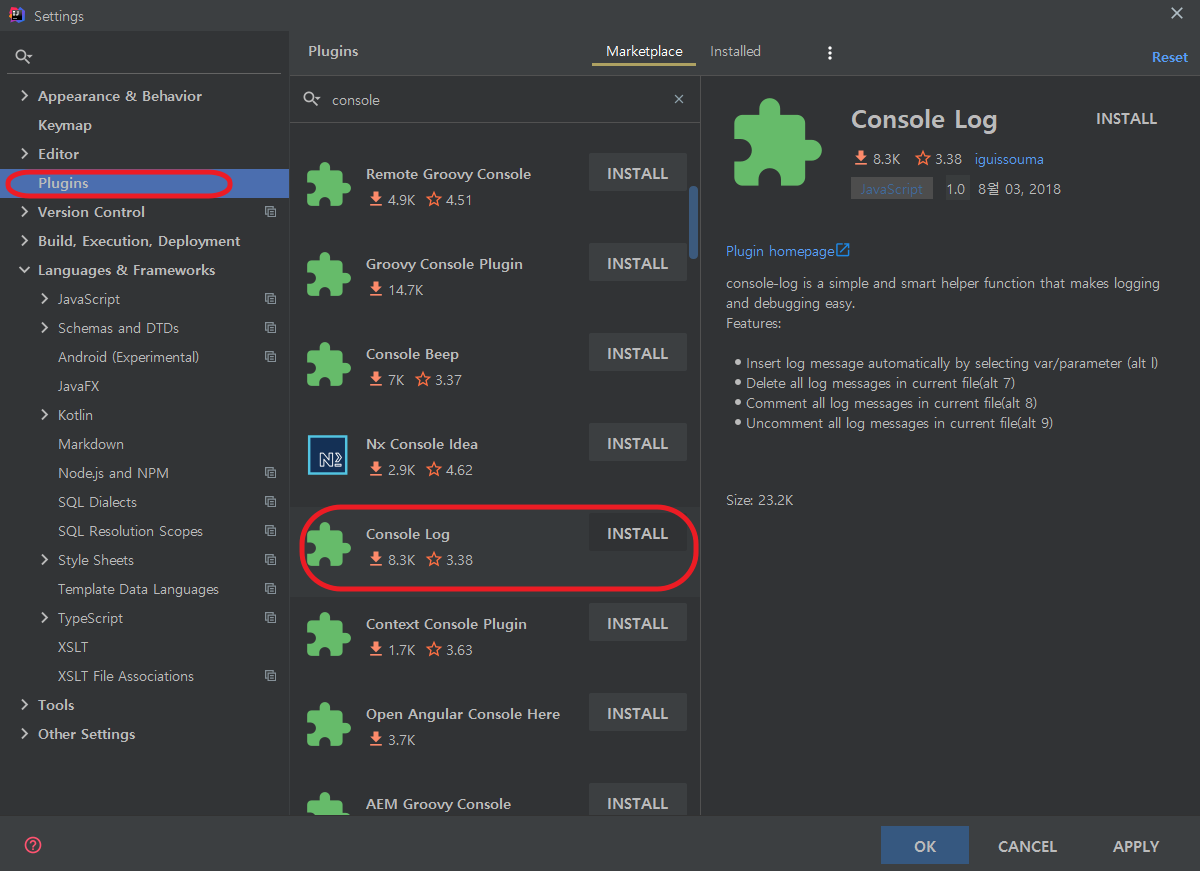Confirm settings with OK button

[925, 846]
